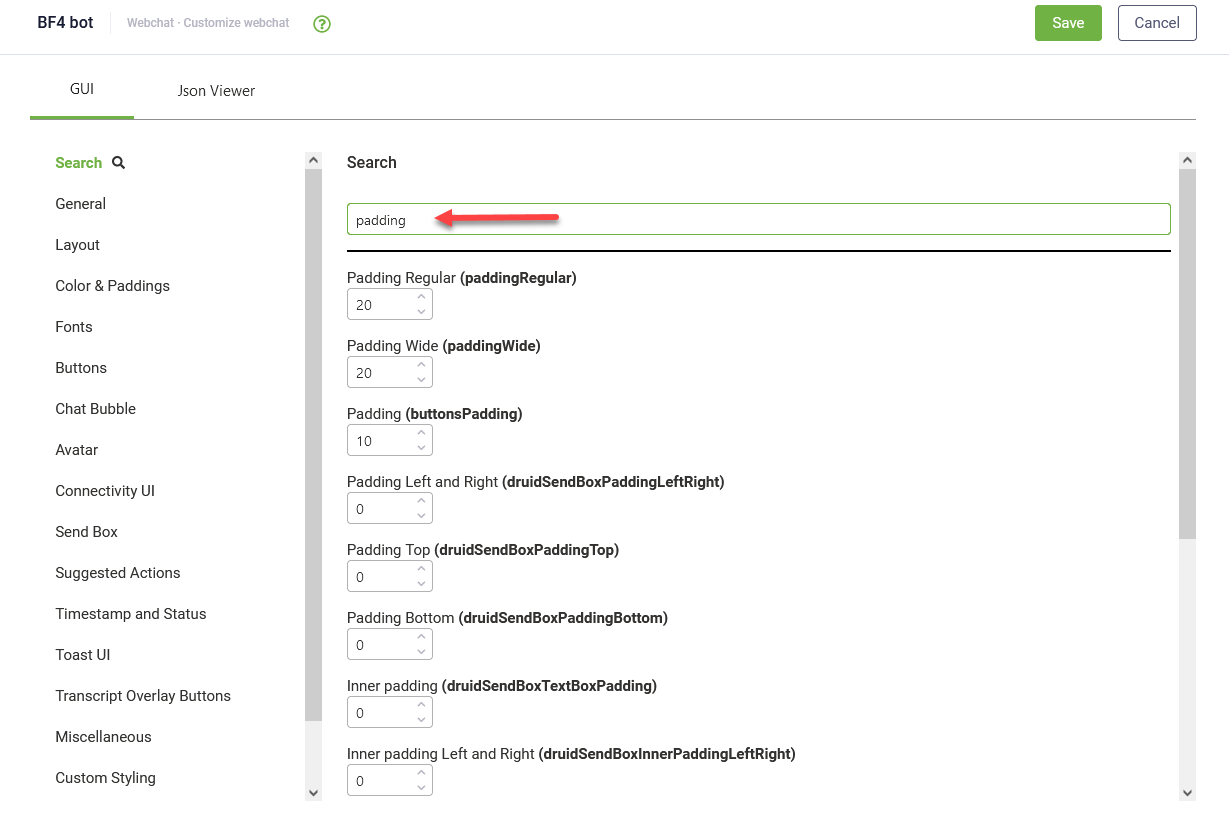Switch to the GUI tab
This screenshot has height=815, width=1229.
point(81,88)
